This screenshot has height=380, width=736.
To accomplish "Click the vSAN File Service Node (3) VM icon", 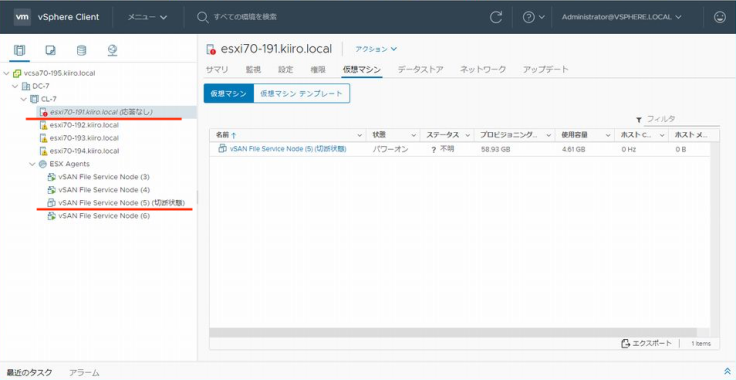I will pyautogui.click(x=52, y=177).
